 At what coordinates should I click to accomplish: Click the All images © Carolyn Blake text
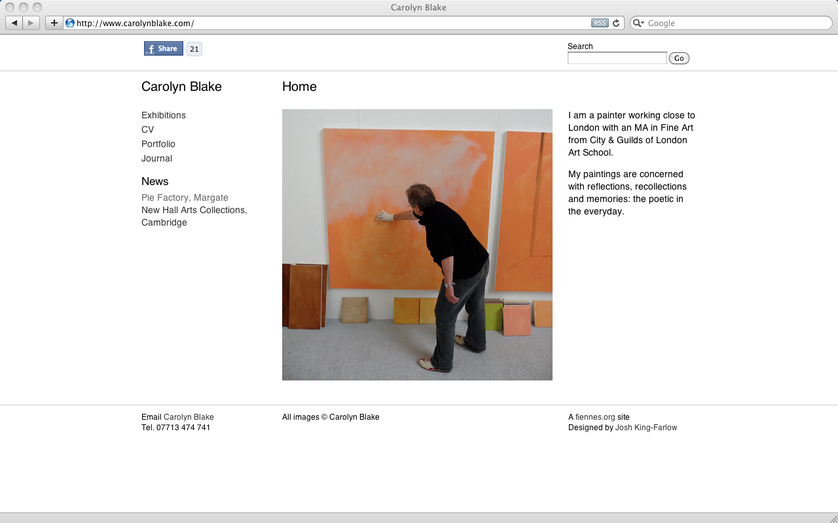331,417
